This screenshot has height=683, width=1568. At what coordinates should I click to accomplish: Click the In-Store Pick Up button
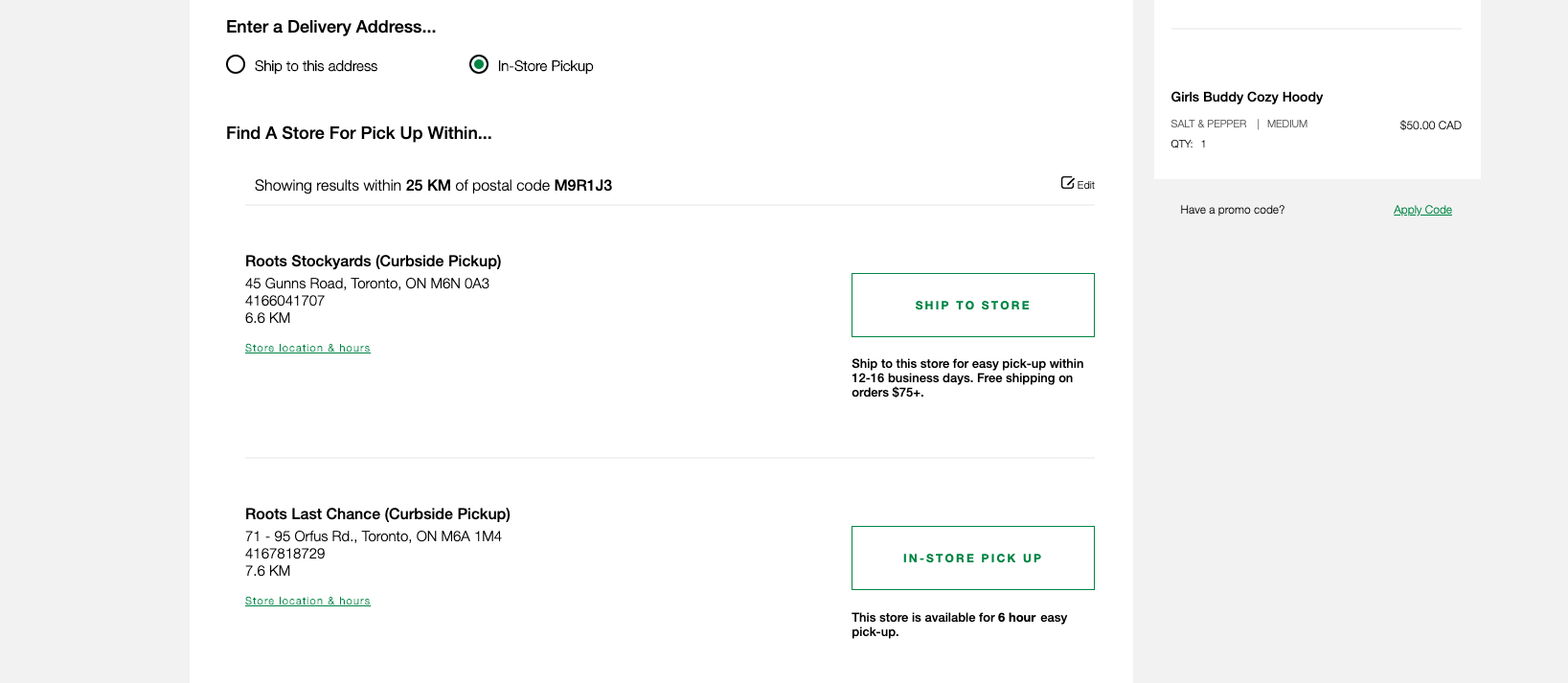[x=972, y=558]
